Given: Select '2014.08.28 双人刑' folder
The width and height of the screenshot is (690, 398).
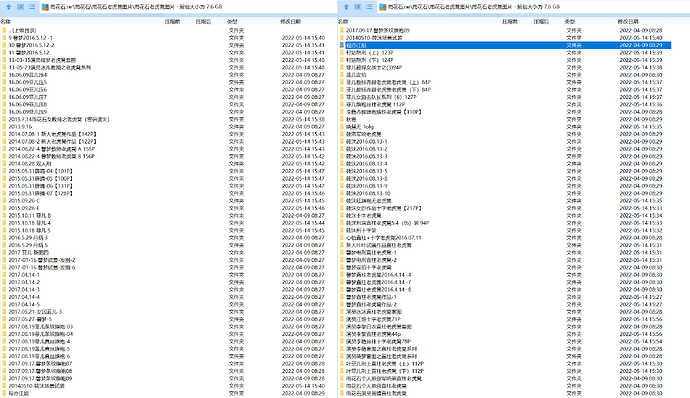Looking at the screenshot, I should pyautogui.click(x=30, y=163).
